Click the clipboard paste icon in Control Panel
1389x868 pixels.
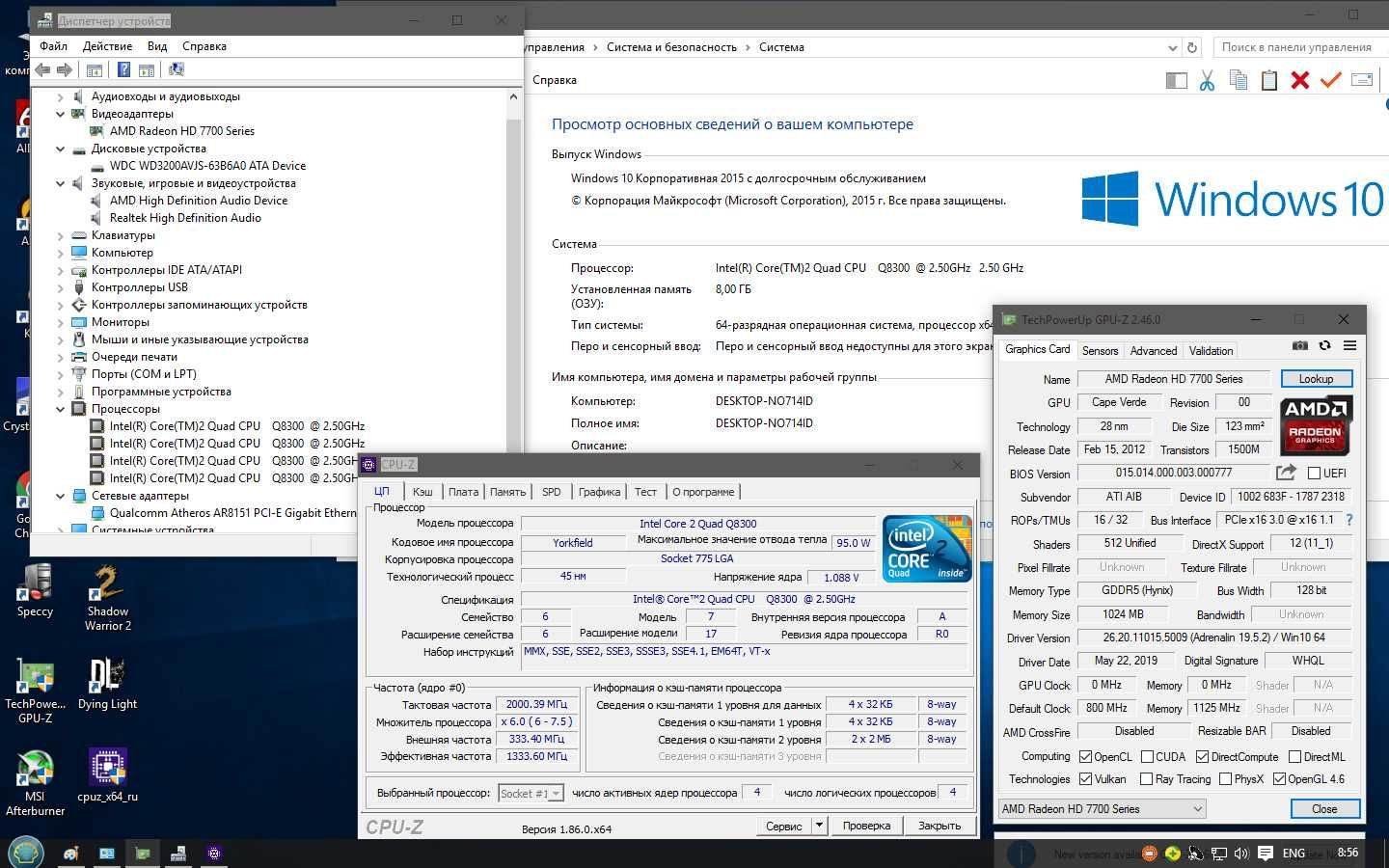[x=1269, y=80]
